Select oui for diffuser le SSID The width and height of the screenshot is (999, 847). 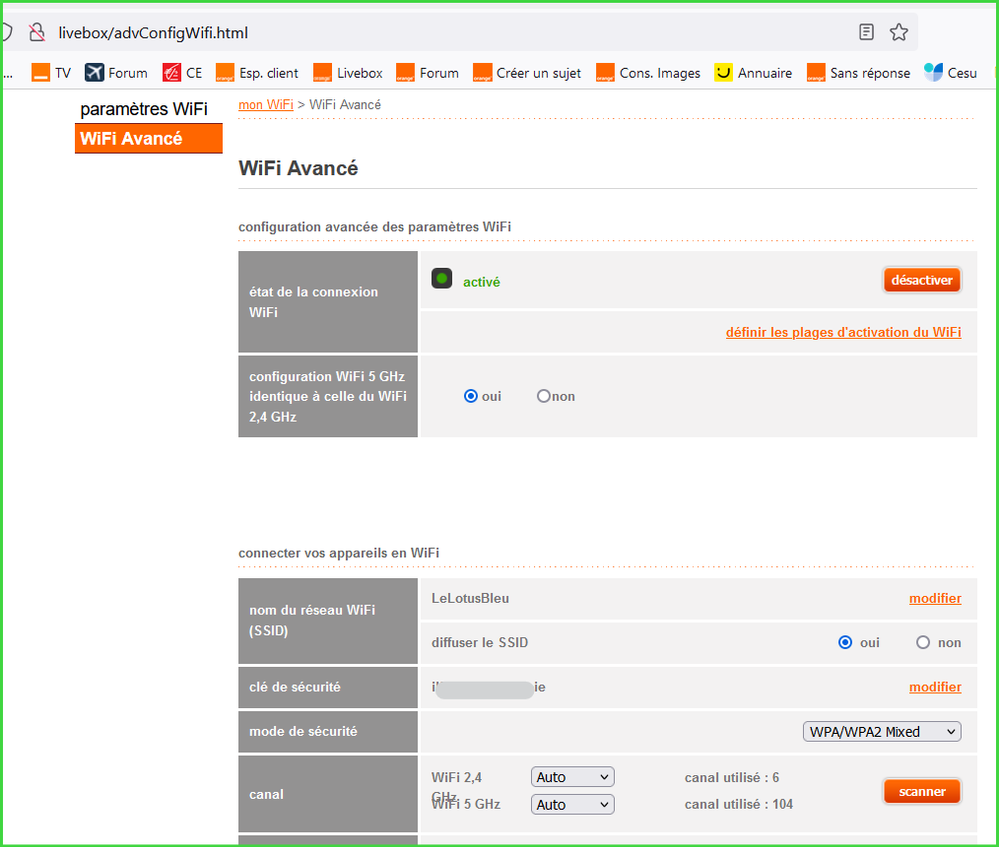coord(845,642)
